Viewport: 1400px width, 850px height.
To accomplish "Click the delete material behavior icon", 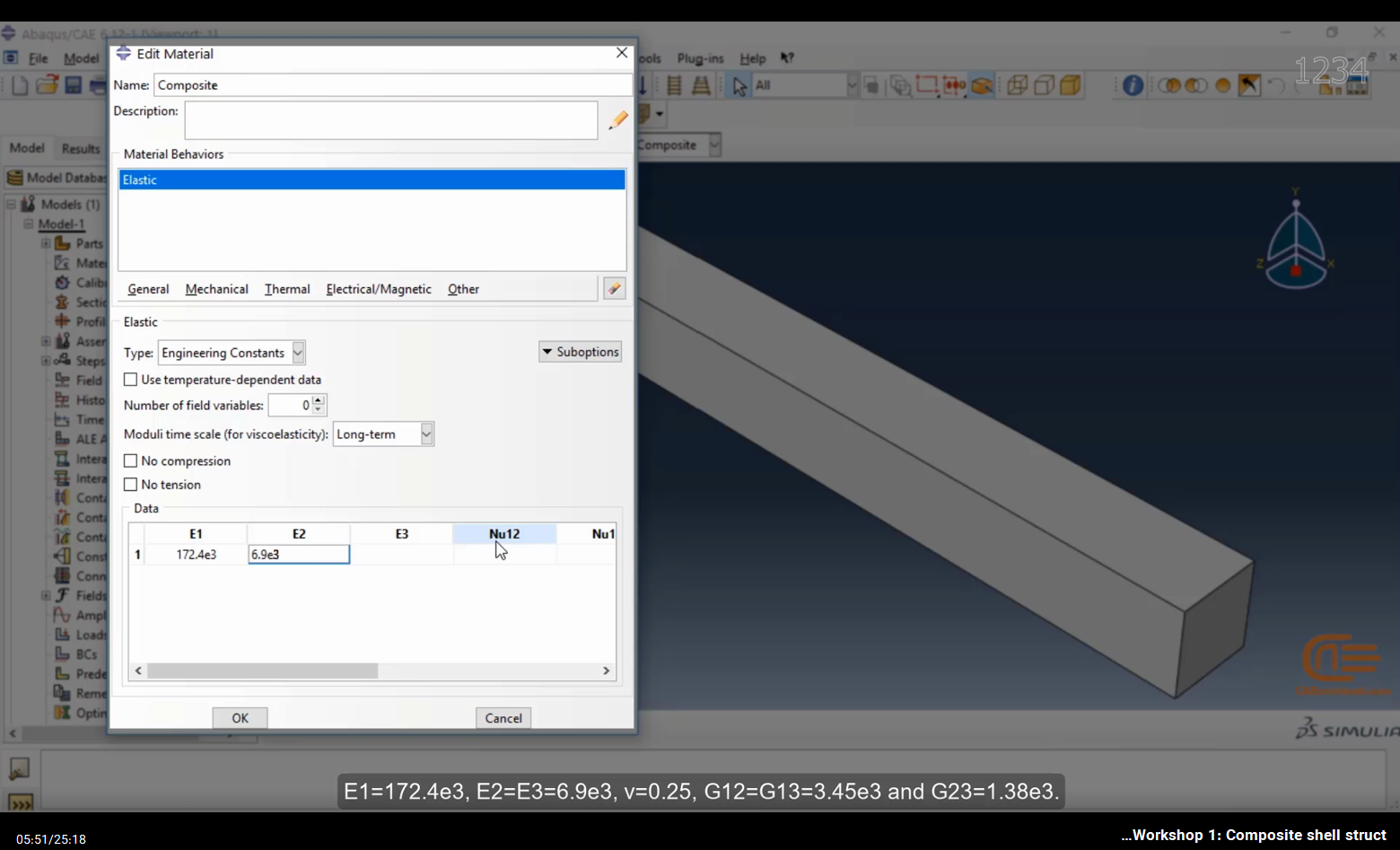I will 614,289.
